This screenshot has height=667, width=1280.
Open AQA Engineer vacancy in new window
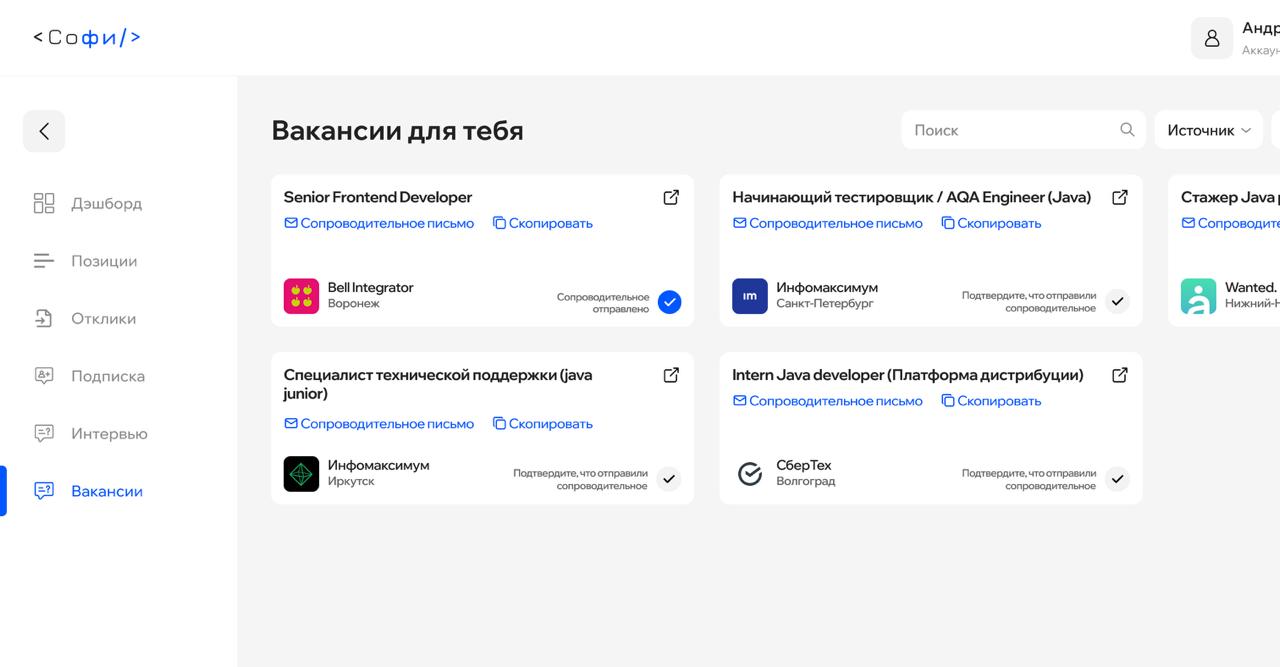(1120, 197)
